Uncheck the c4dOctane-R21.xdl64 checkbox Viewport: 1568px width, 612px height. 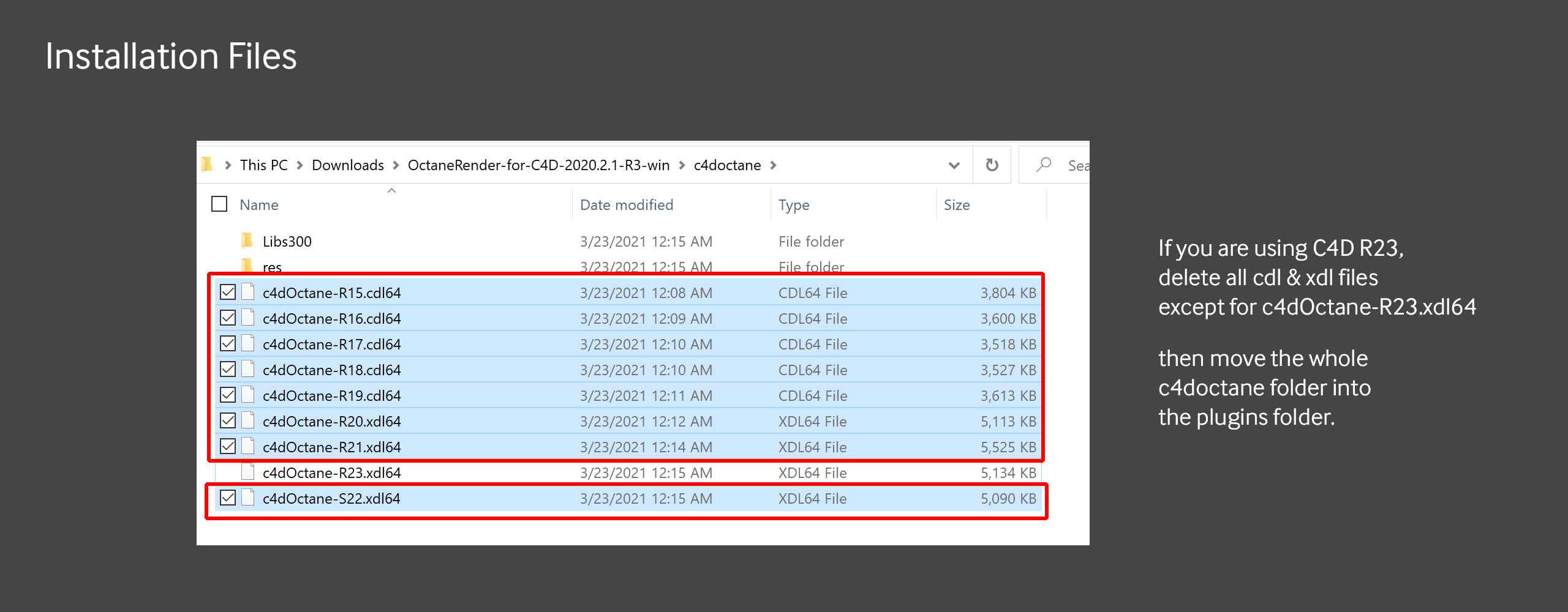tap(228, 446)
